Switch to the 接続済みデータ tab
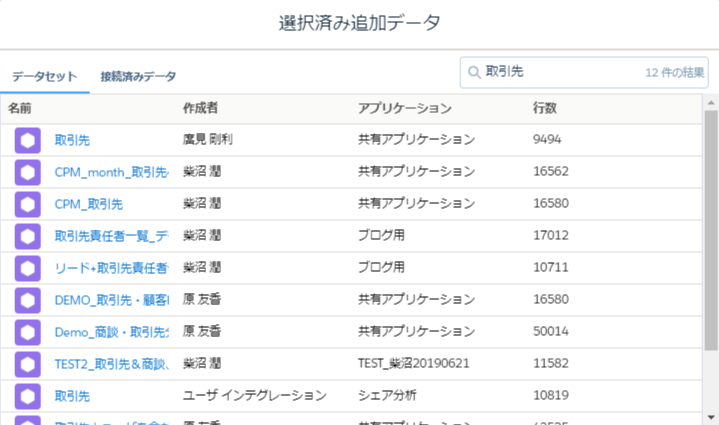Screen dimensions: 719x425 click(138, 77)
